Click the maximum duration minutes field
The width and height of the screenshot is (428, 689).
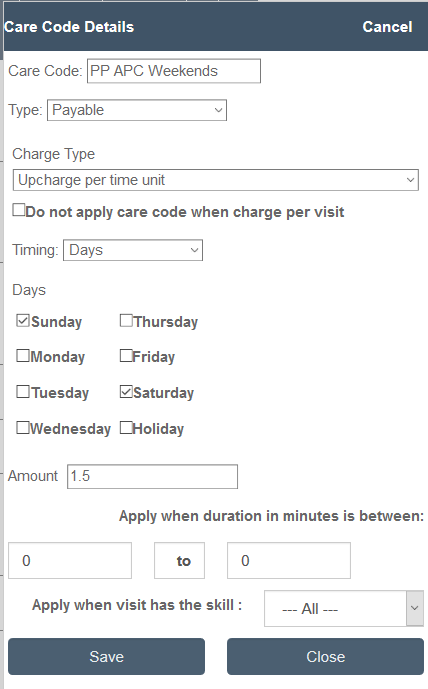point(289,560)
